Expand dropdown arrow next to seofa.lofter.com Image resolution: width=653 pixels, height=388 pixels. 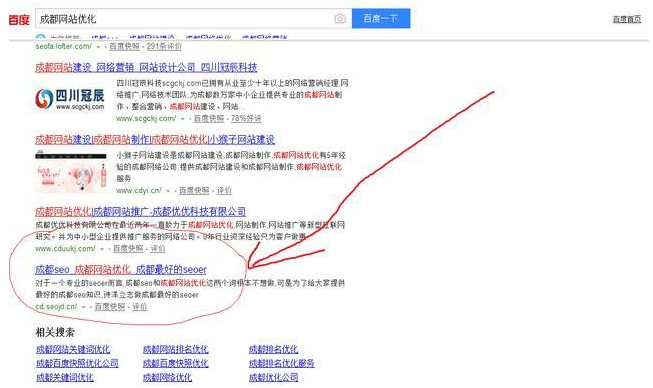click(x=99, y=47)
